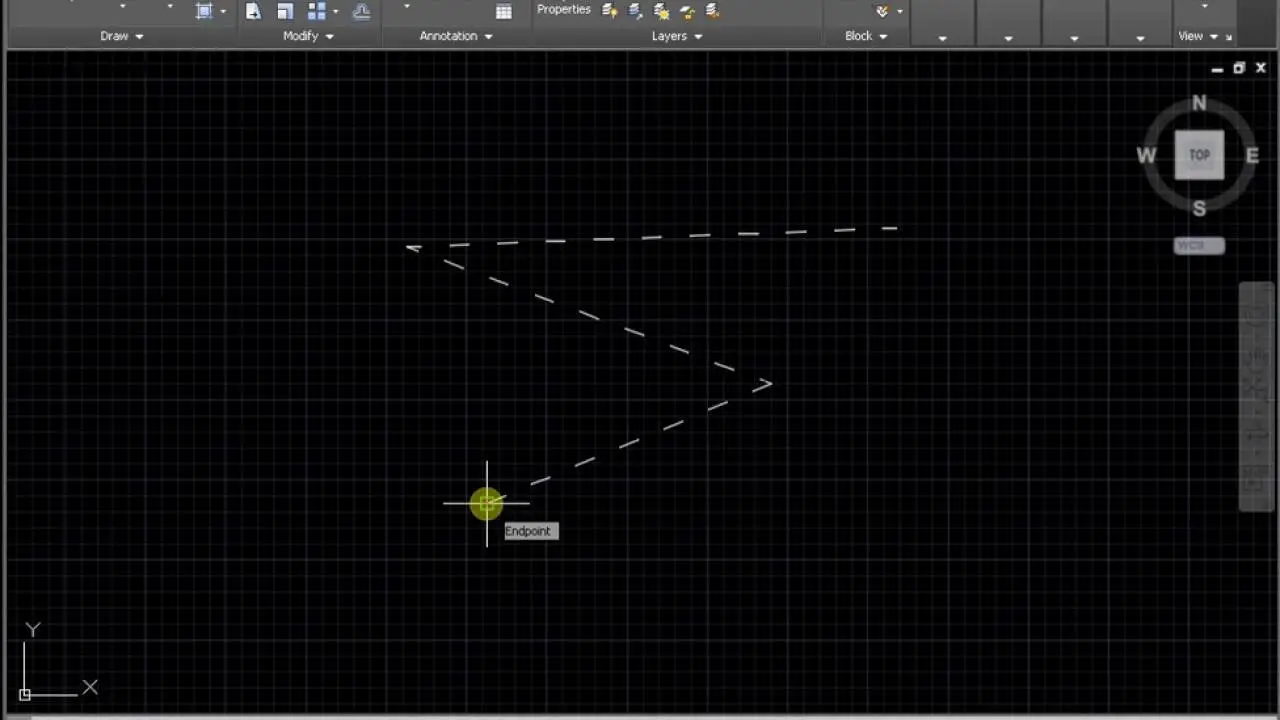Image resolution: width=1280 pixels, height=720 pixels.
Task: Select the Offset tool in Modify panel
Action: coord(361,11)
